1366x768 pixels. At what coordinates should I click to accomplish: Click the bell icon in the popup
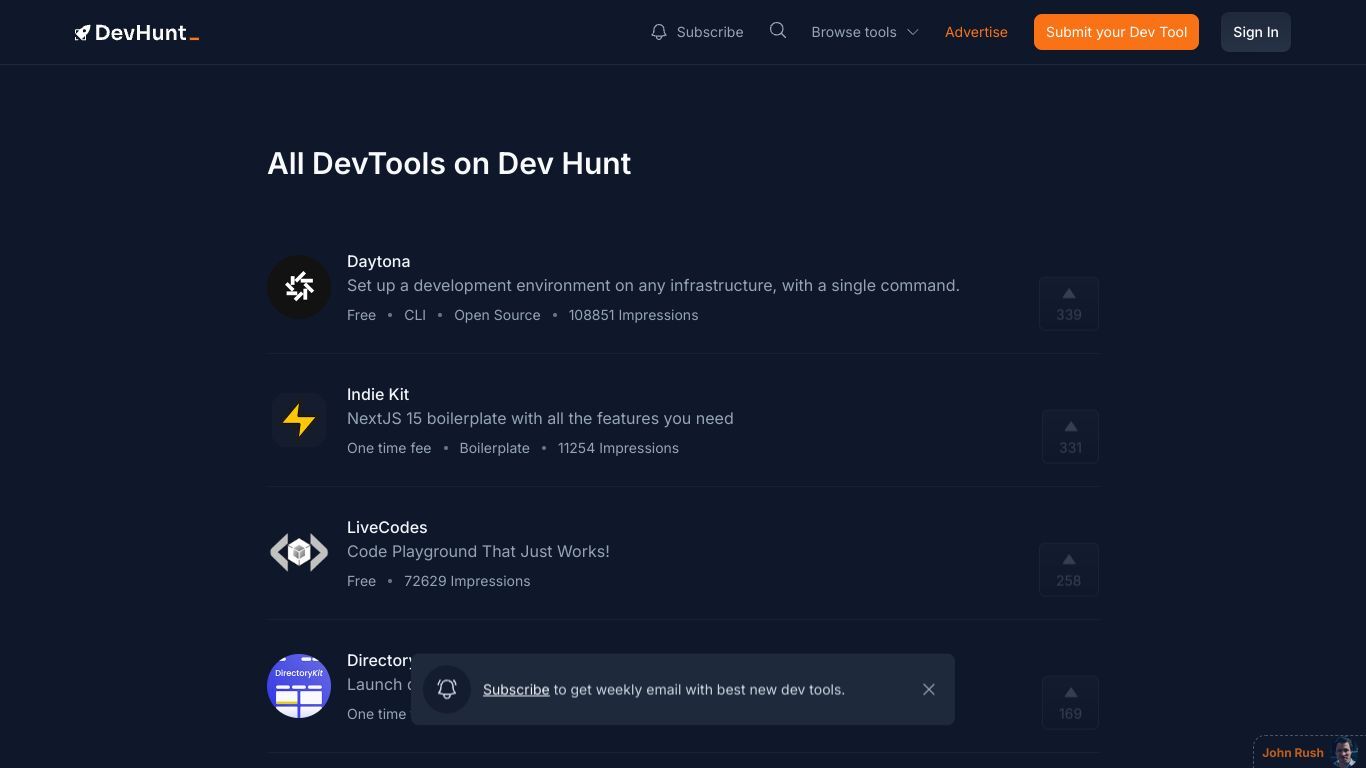click(x=447, y=689)
